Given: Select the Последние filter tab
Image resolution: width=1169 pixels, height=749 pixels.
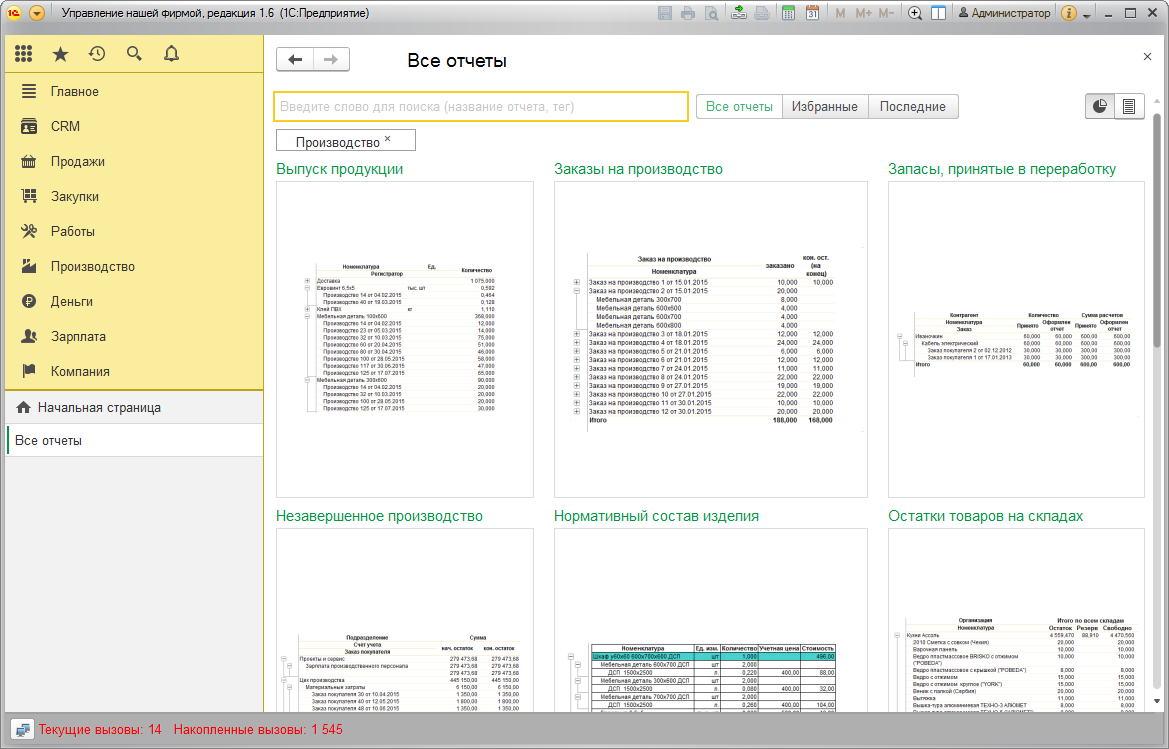Looking at the screenshot, I should coord(913,107).
